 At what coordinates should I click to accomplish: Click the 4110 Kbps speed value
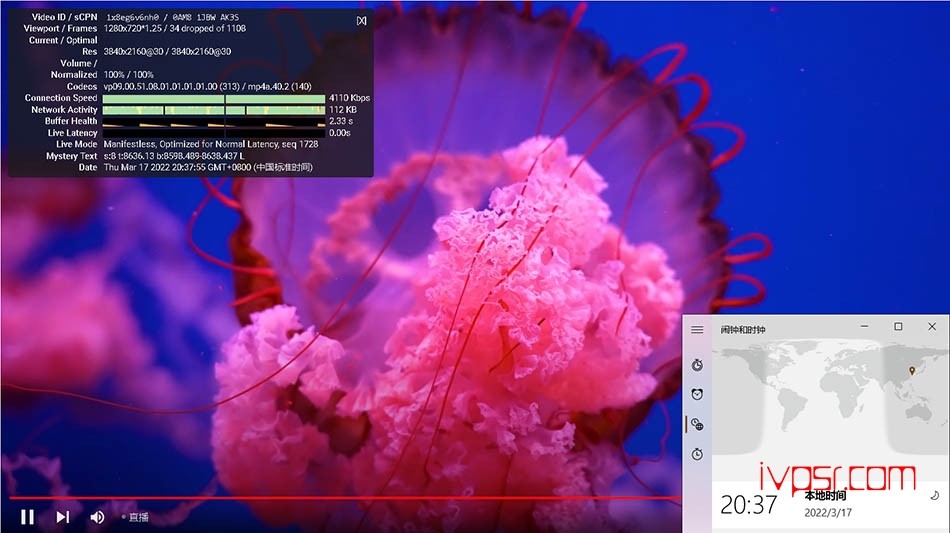pos(350,98)
